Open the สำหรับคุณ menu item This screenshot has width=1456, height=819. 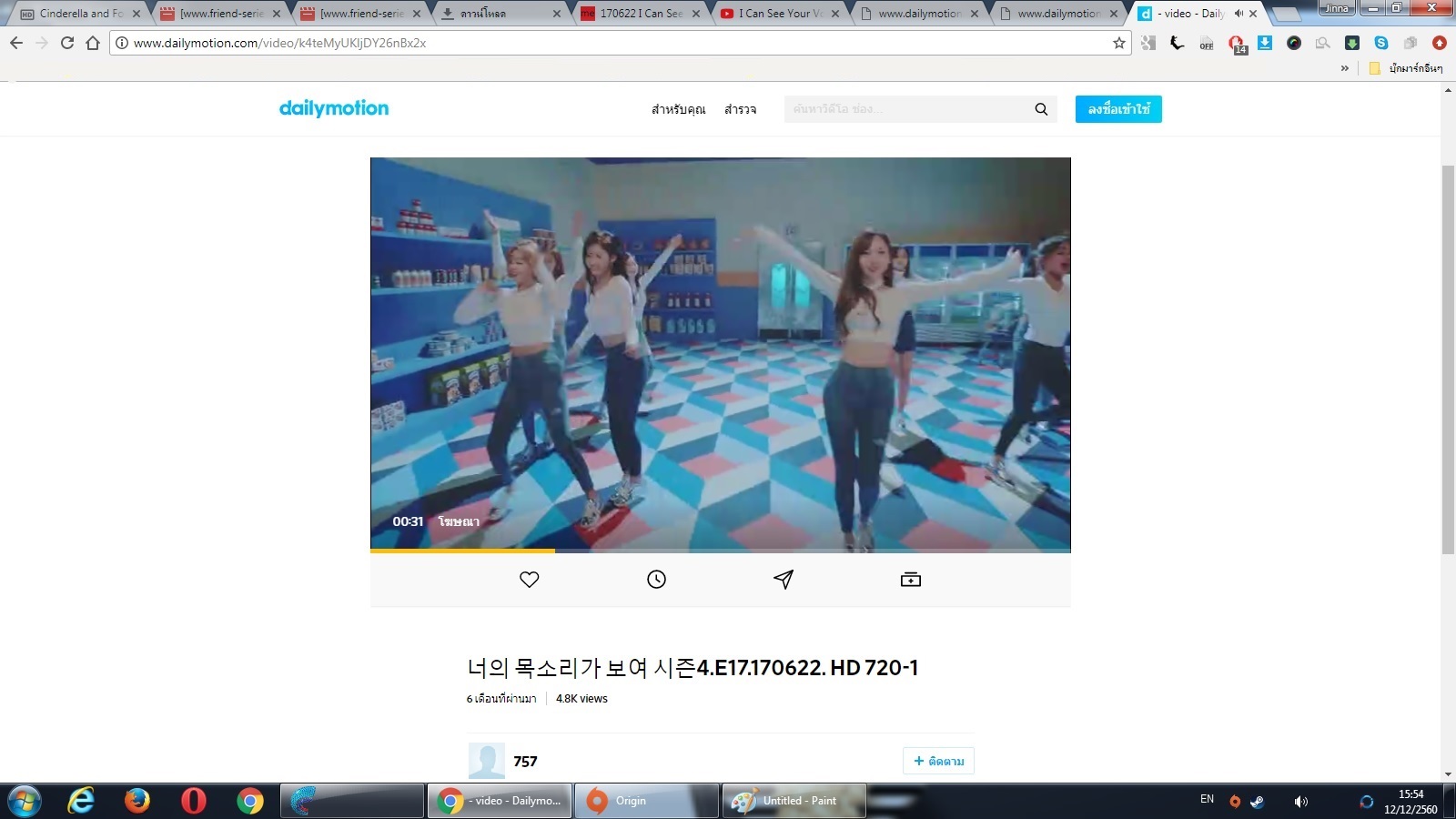click(x=679, y=109)
